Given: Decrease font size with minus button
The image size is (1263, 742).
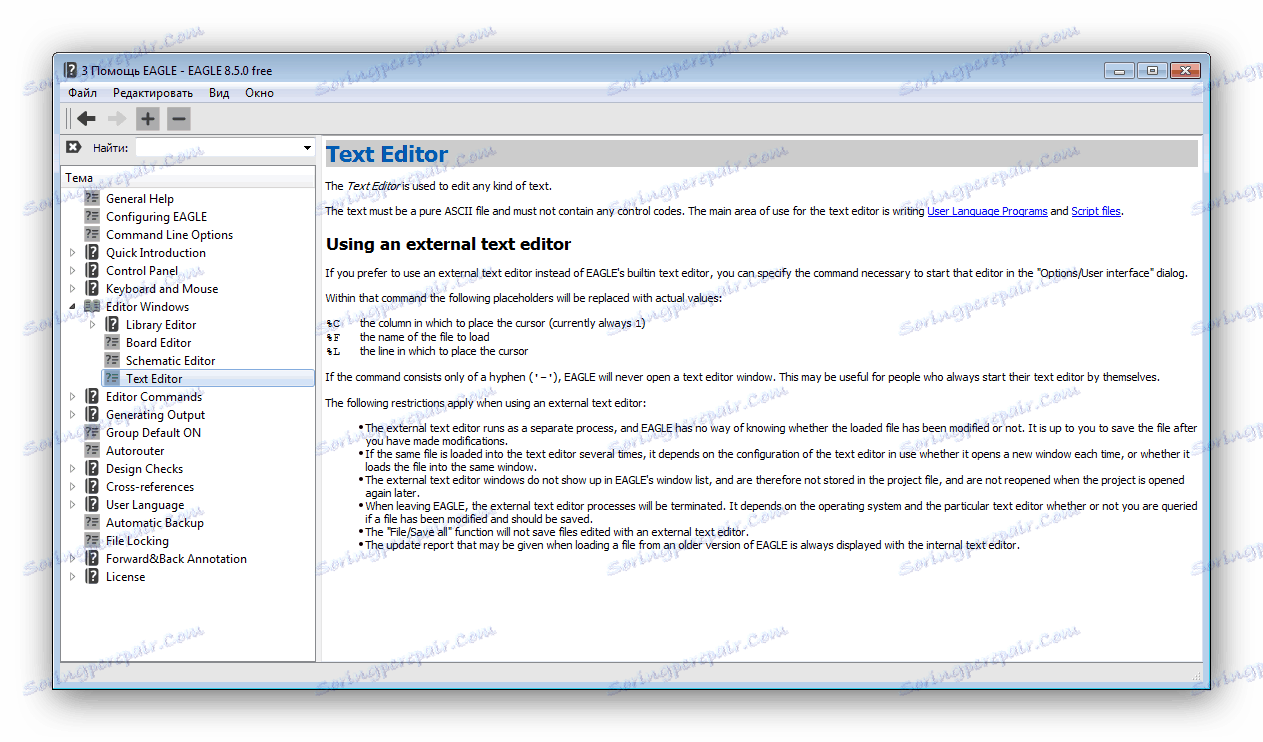Looking at the screenshot, I should pyautogui.click(x=178, y=119).
